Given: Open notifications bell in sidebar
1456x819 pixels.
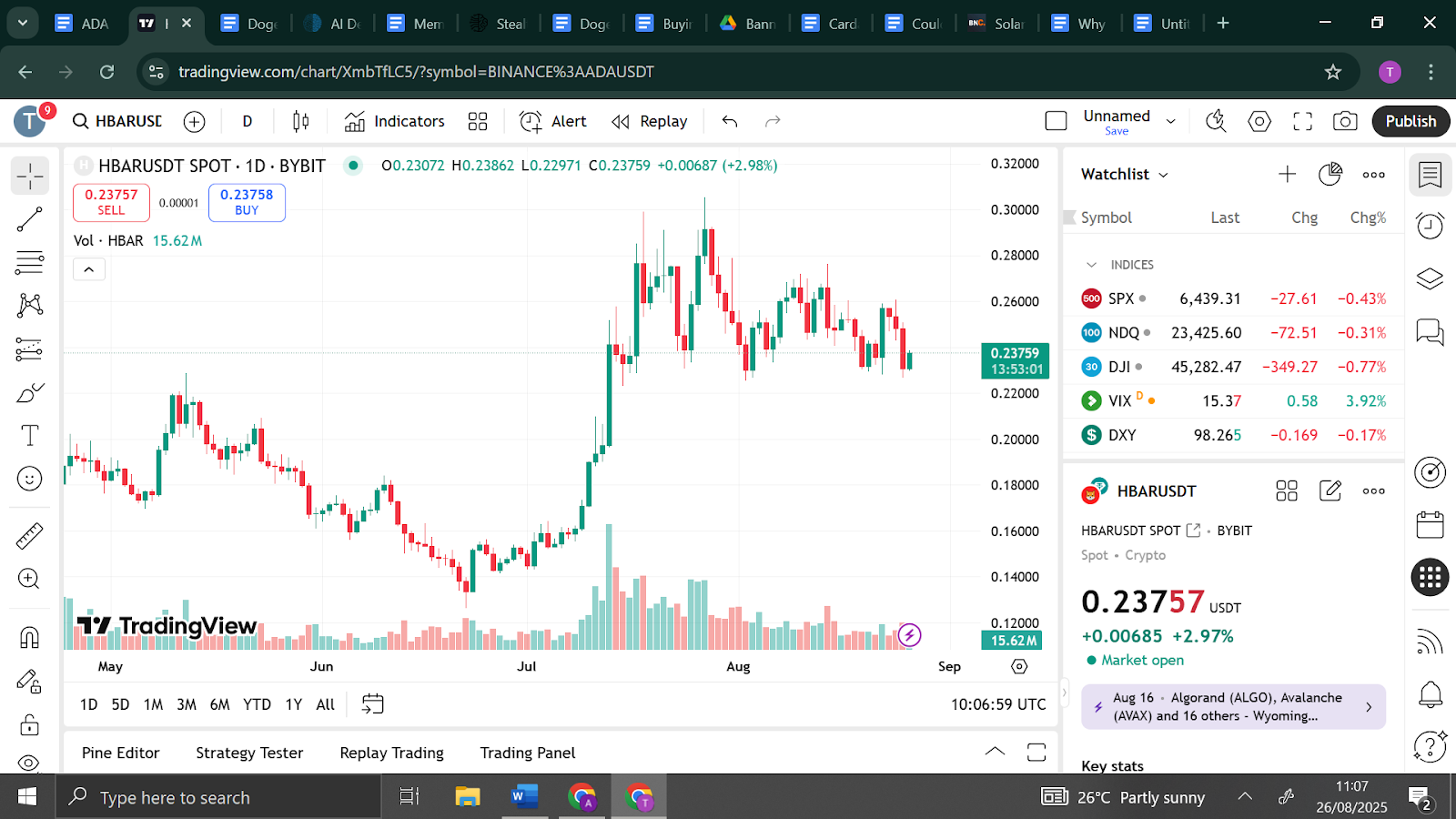Looking at the screenshot, I should 1431,694.
